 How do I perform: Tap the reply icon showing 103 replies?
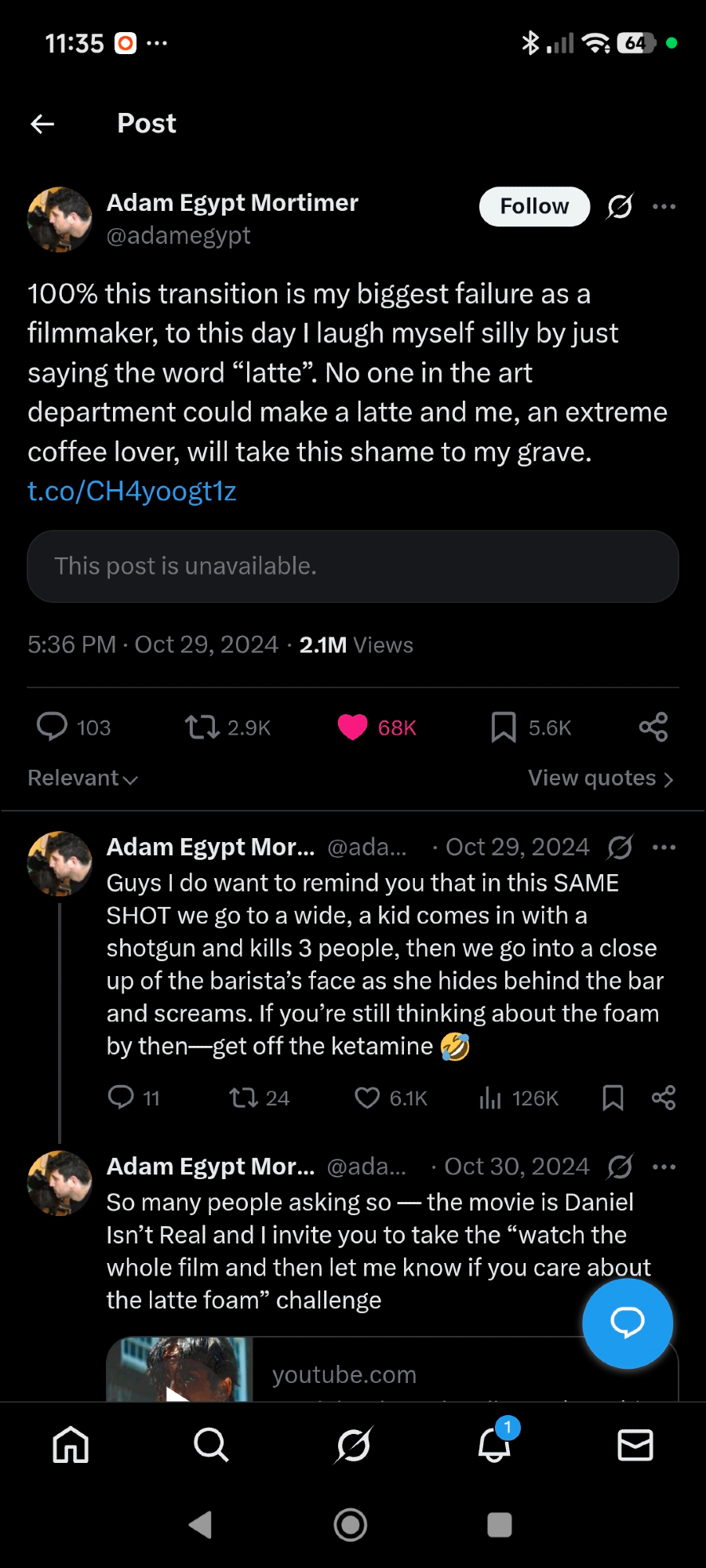pos(53,727)
